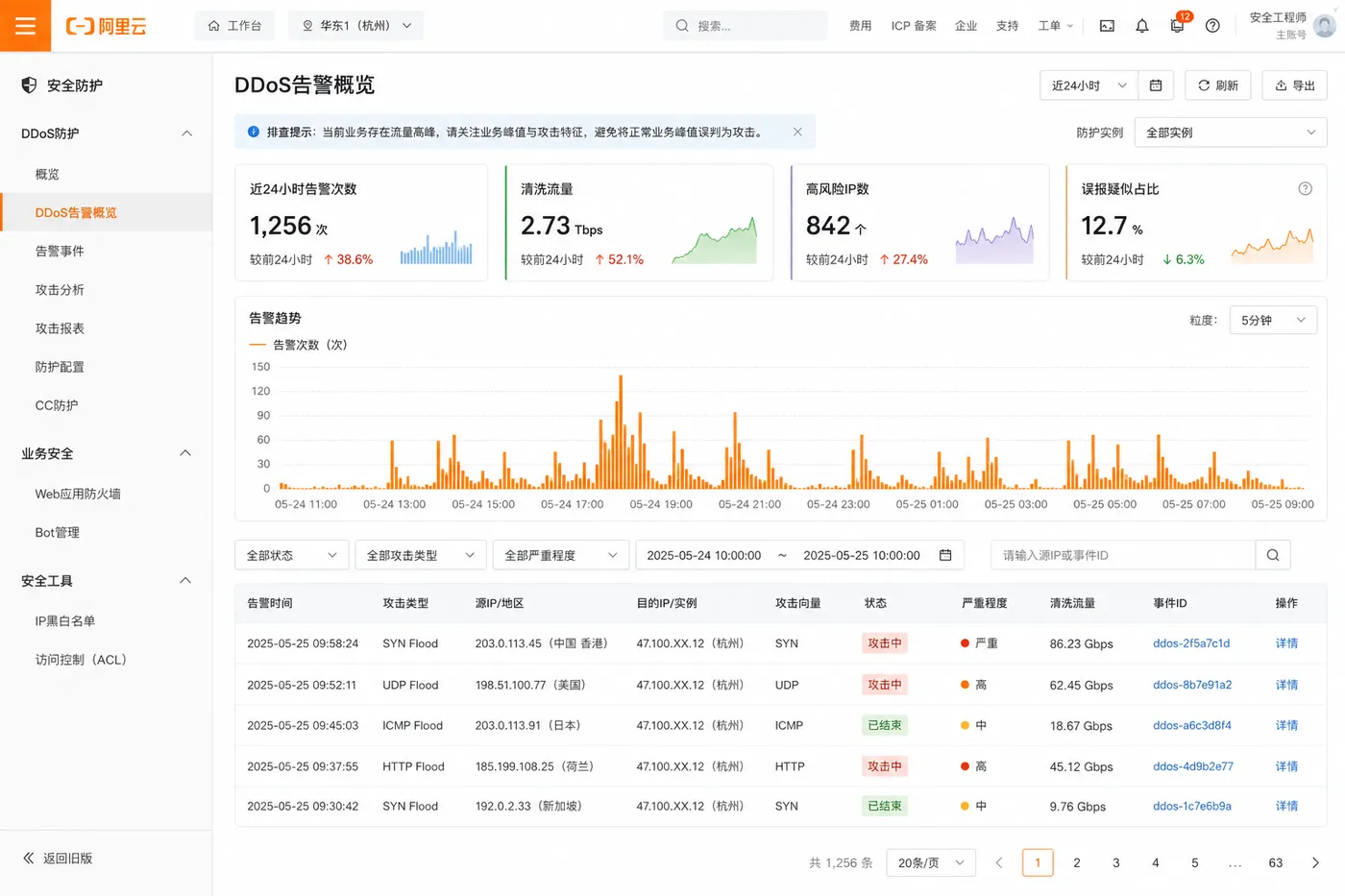This screenshot has width=1345, height=896.
Task: Collapse the DDoS防护 sidebar section
Action: coord(187,133)
